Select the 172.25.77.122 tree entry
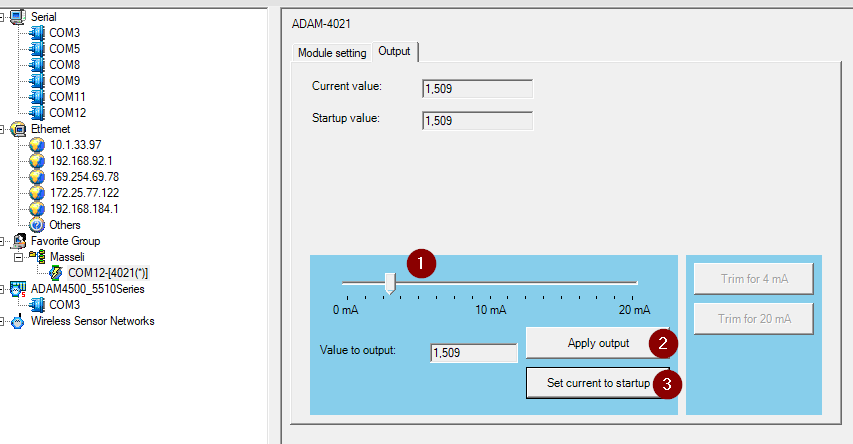This screenshot has height=444, width=853. pos(84,193)
